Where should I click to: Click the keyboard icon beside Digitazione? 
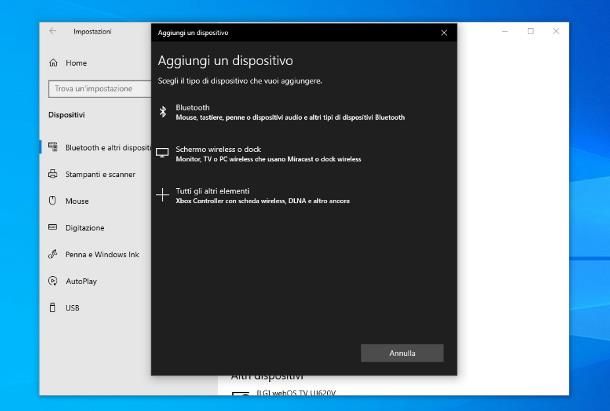[x=53, y=227]
